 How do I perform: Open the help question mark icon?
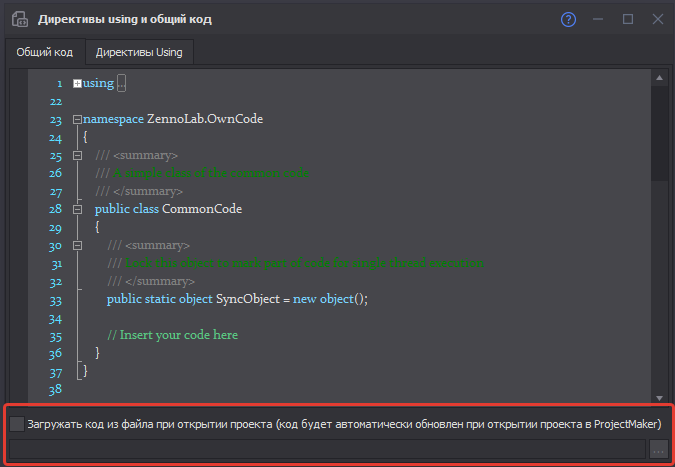click(568, 19)
